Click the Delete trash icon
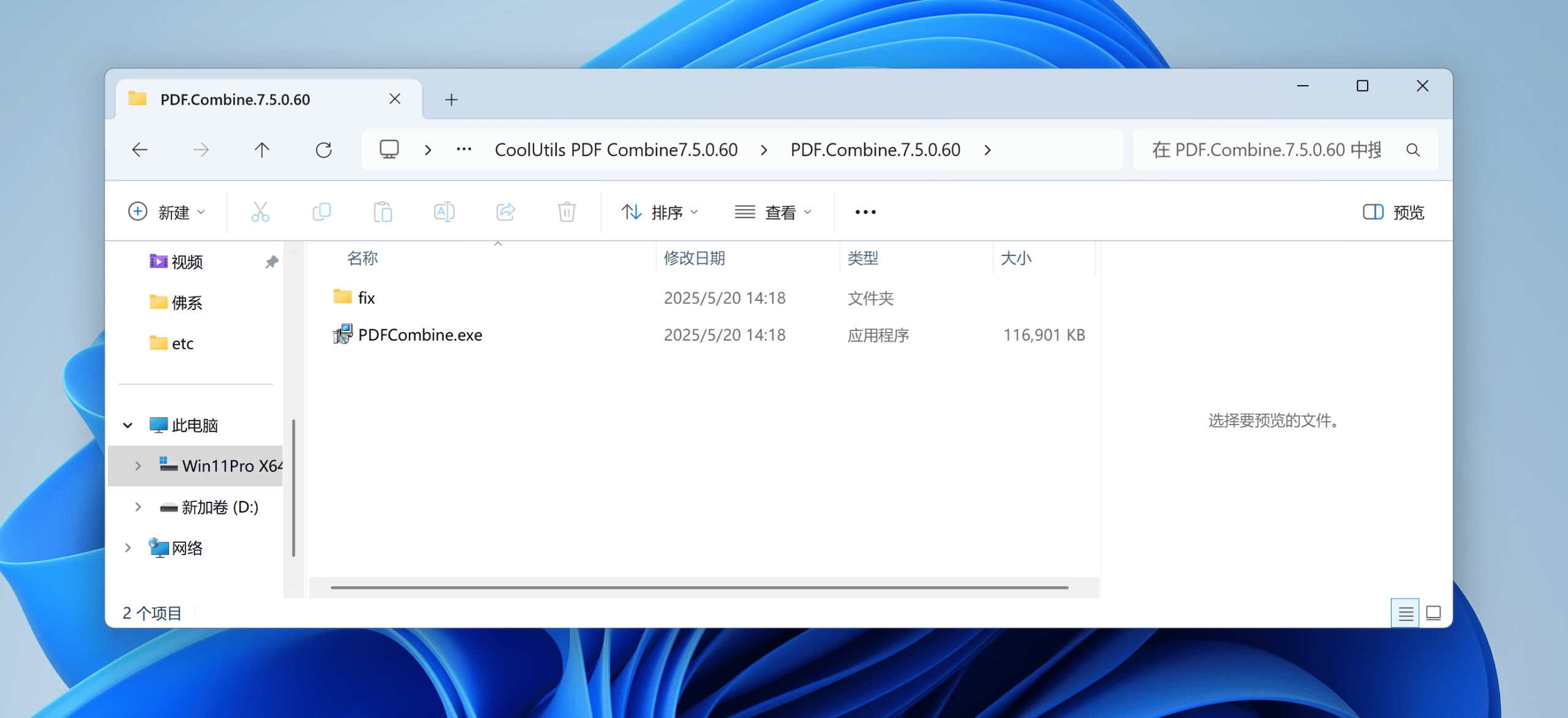This screenshot has height=718, width=1568. point(567,212)
